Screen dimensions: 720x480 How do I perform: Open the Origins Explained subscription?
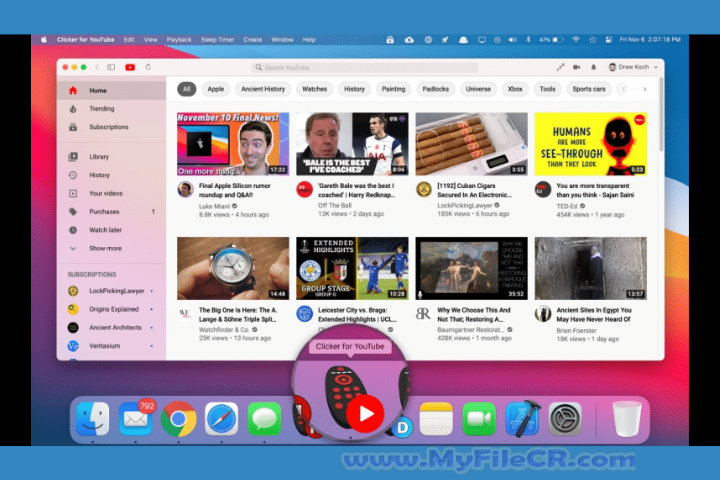point(111,309)
